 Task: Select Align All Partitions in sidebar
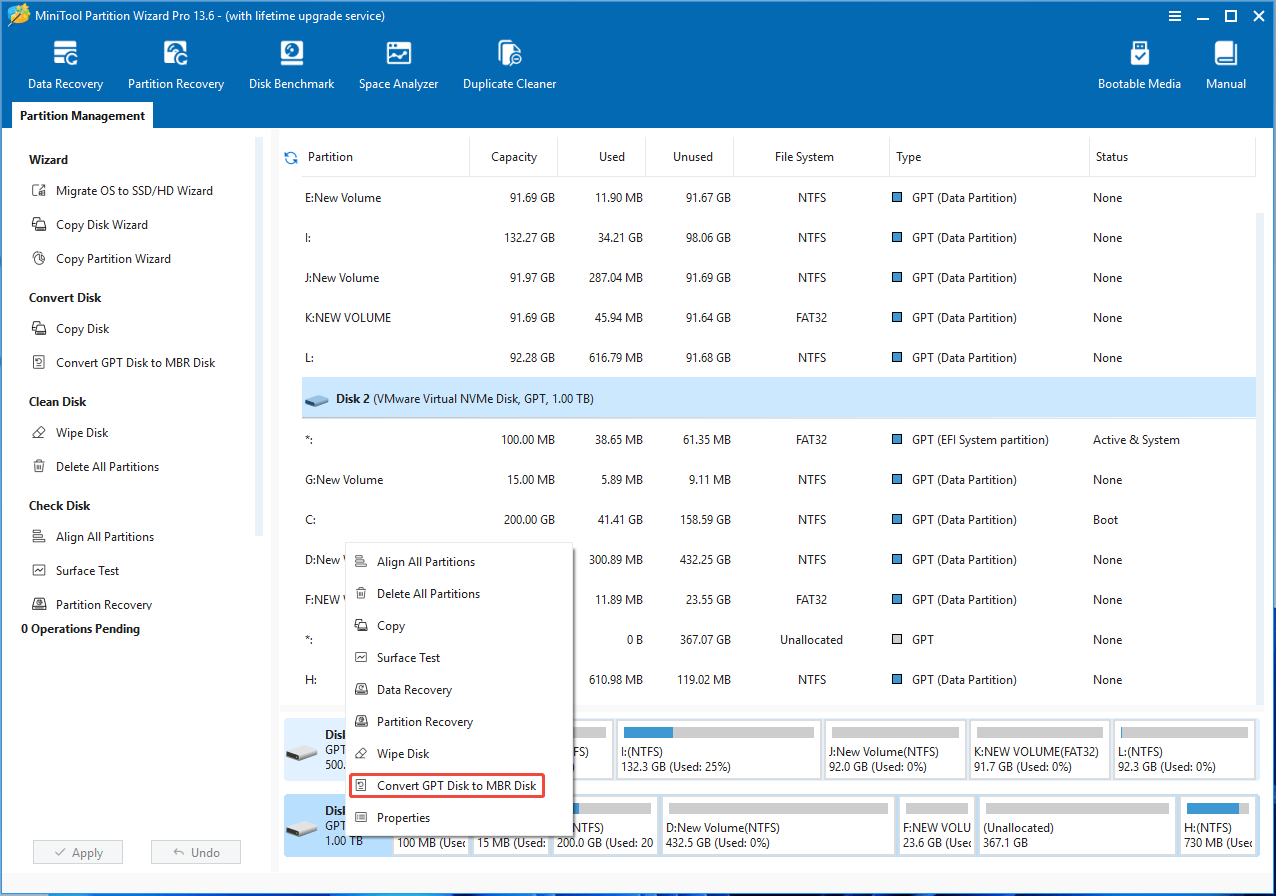tap(106, 536)
